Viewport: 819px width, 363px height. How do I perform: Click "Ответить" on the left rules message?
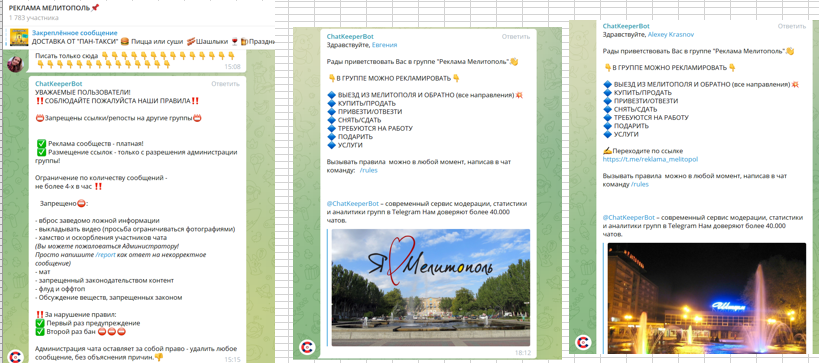(x=225, y=84)
